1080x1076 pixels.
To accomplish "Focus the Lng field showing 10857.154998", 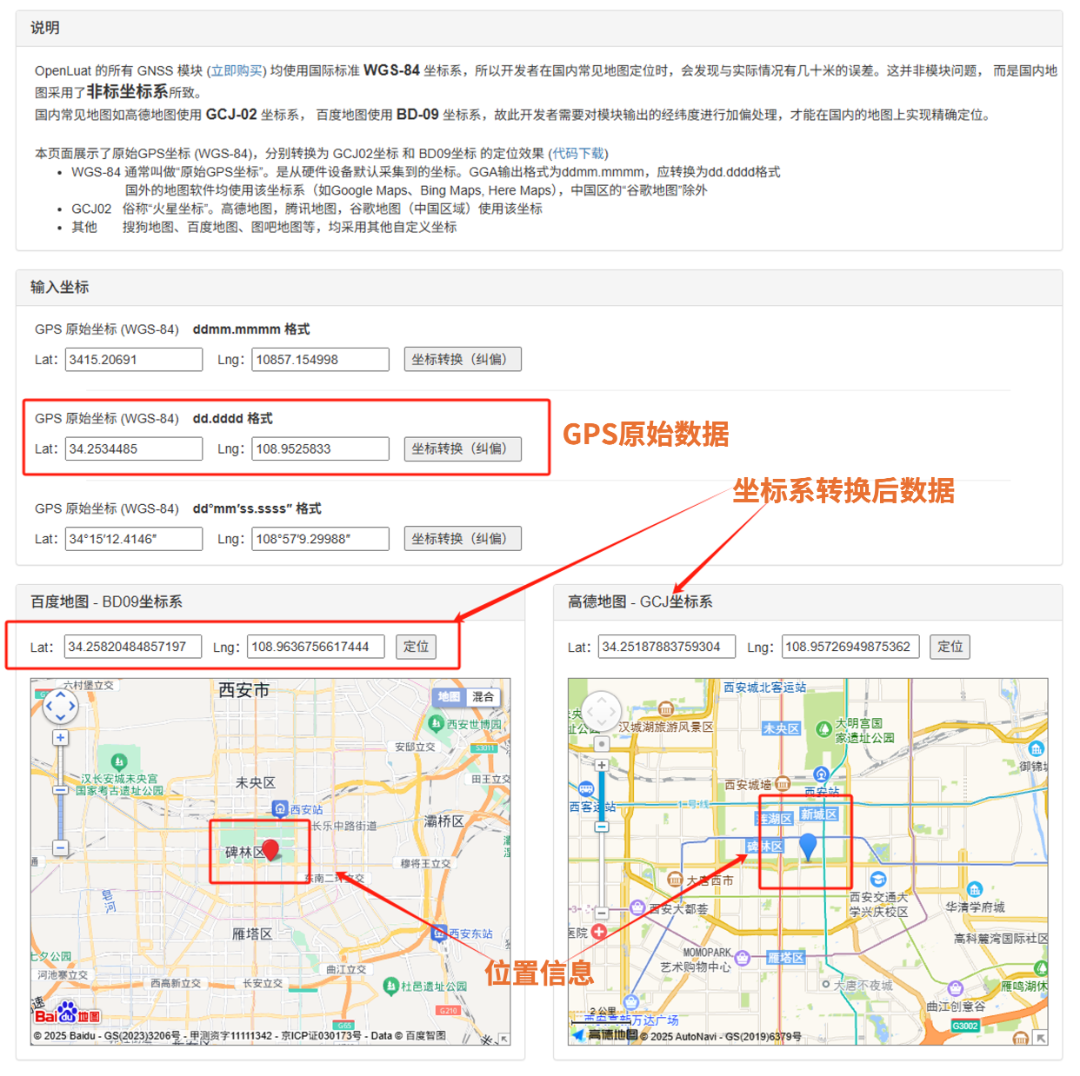I will point(320,359).
